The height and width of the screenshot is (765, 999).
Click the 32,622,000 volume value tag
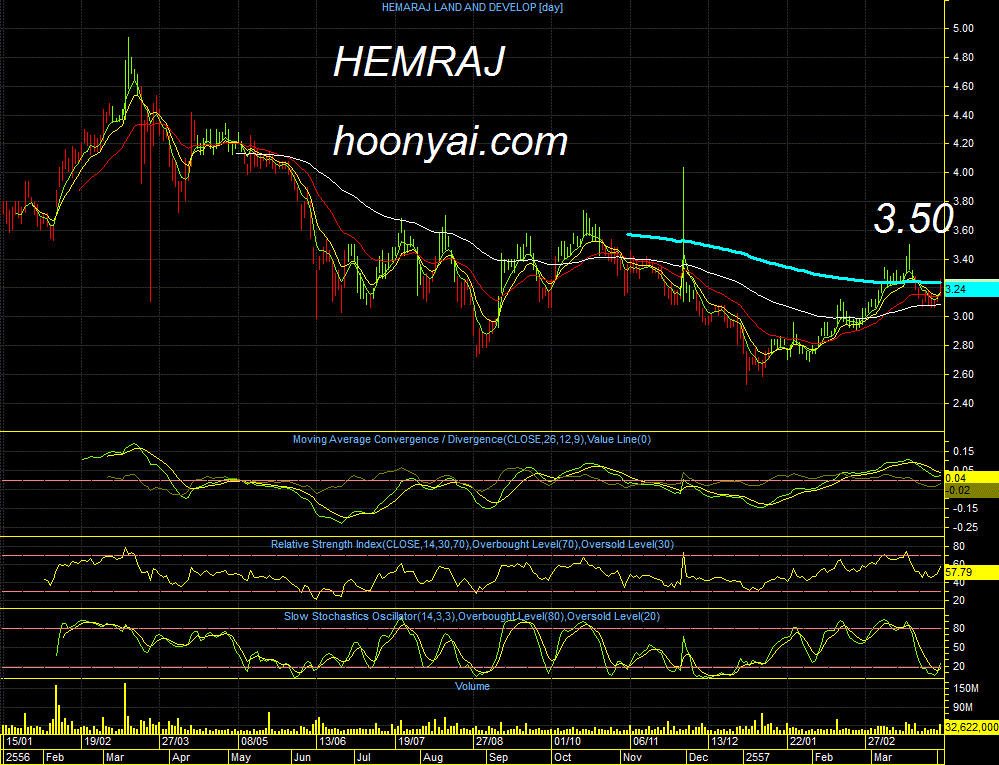971,727
